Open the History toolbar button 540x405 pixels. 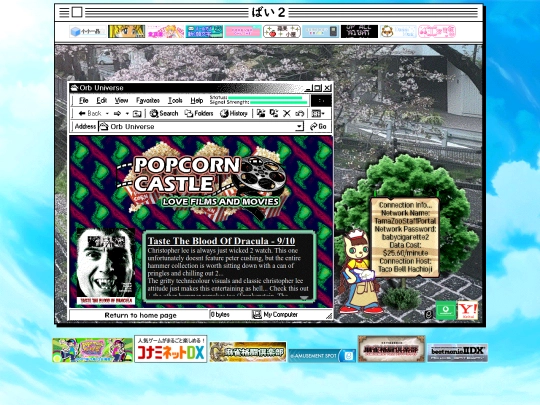pyautogui.click(x=234, y=113)
